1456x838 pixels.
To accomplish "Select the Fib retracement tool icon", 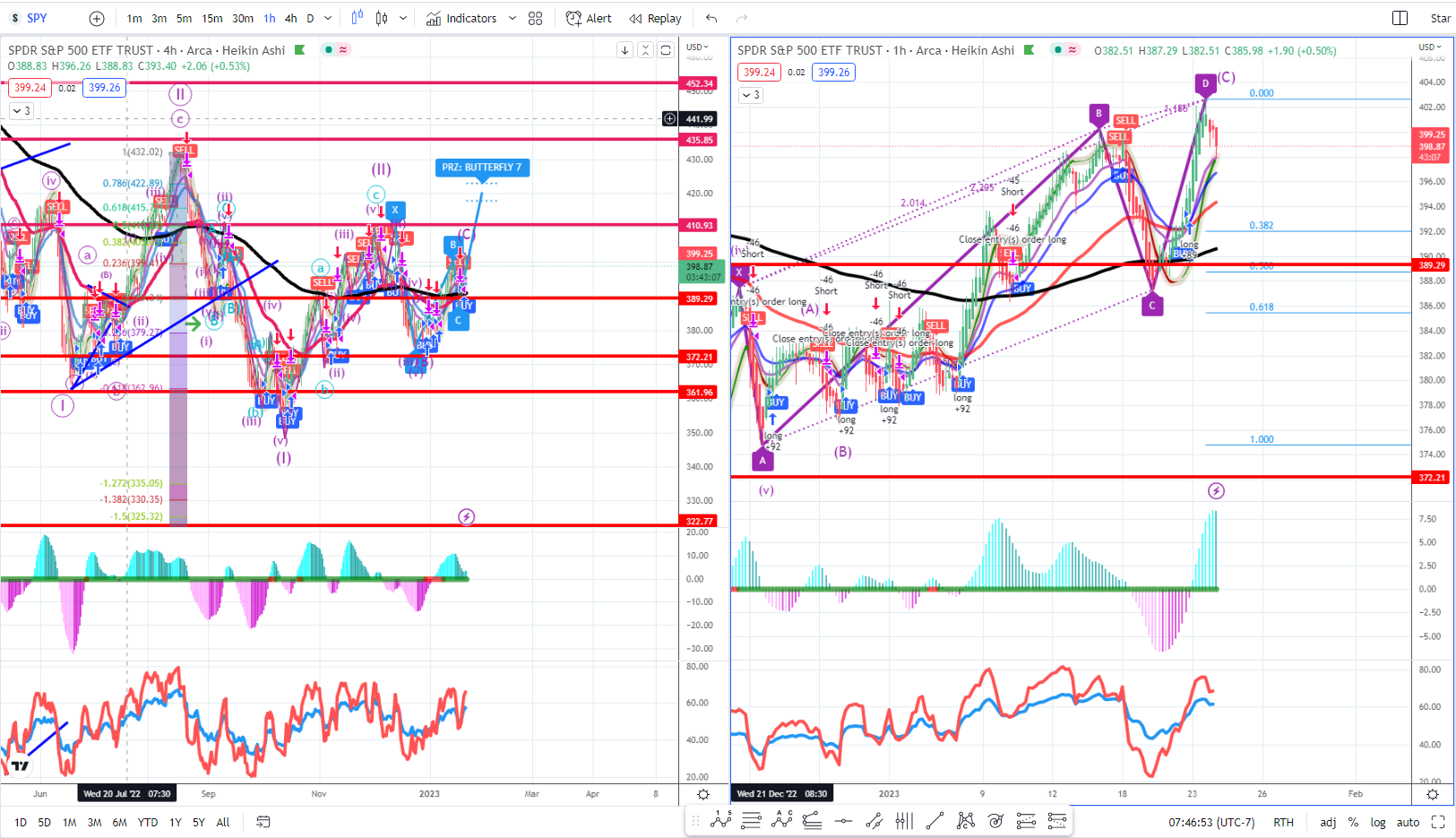I will [813, 820].
